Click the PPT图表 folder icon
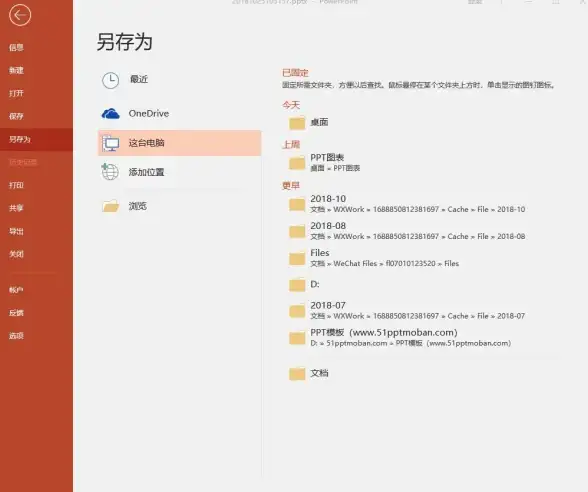 click(x=297, y=163)
